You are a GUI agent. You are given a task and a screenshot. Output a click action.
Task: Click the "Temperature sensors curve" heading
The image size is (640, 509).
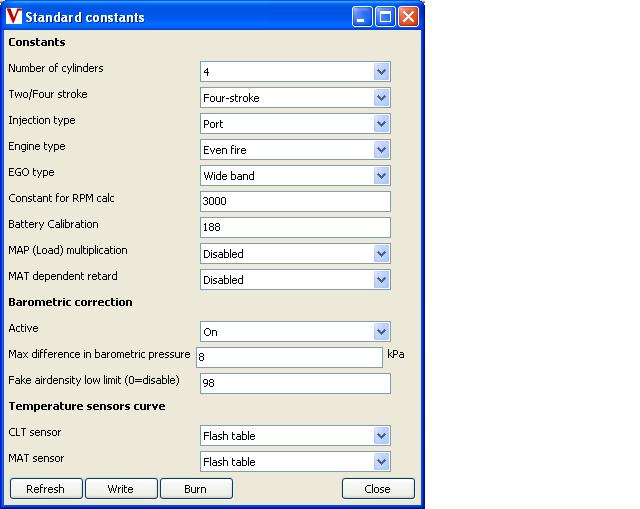click(x=87, y=407)
